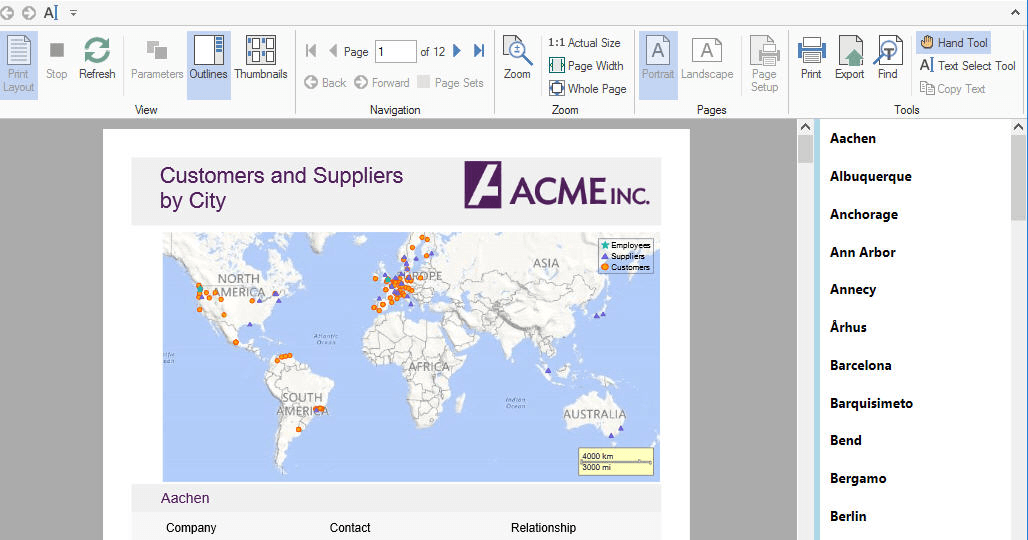Select Anchorage in the outline list
The image size is (1028, 540).
(x=863, y=214)
